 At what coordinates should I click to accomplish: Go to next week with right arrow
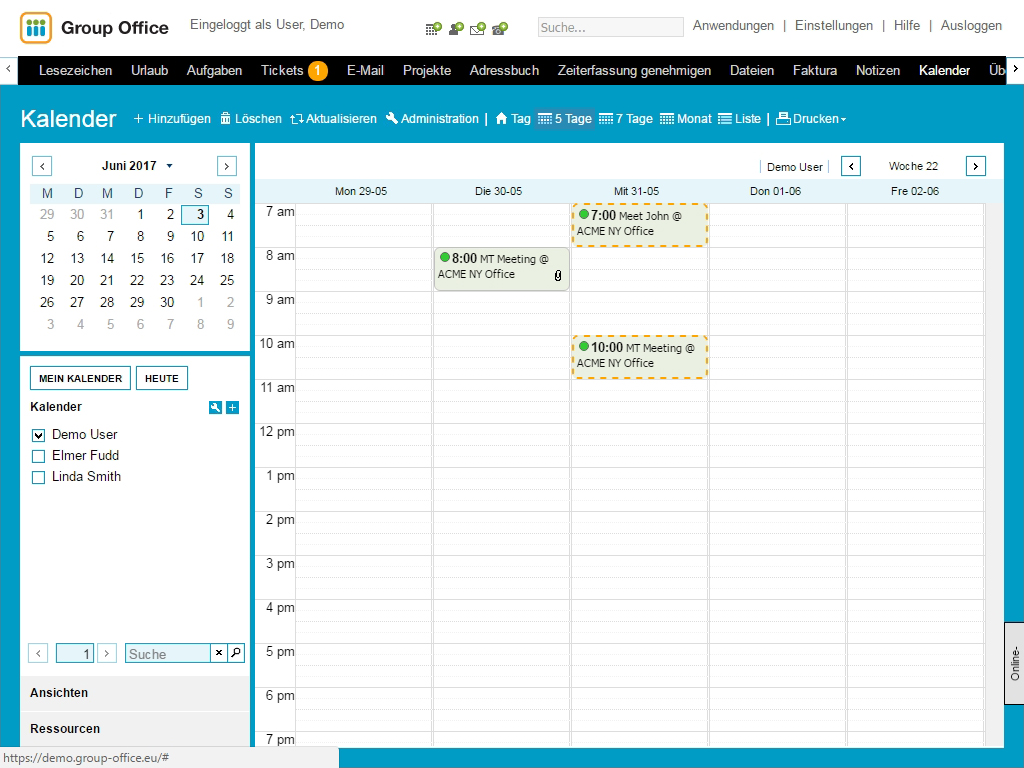[x=976, y=166]
